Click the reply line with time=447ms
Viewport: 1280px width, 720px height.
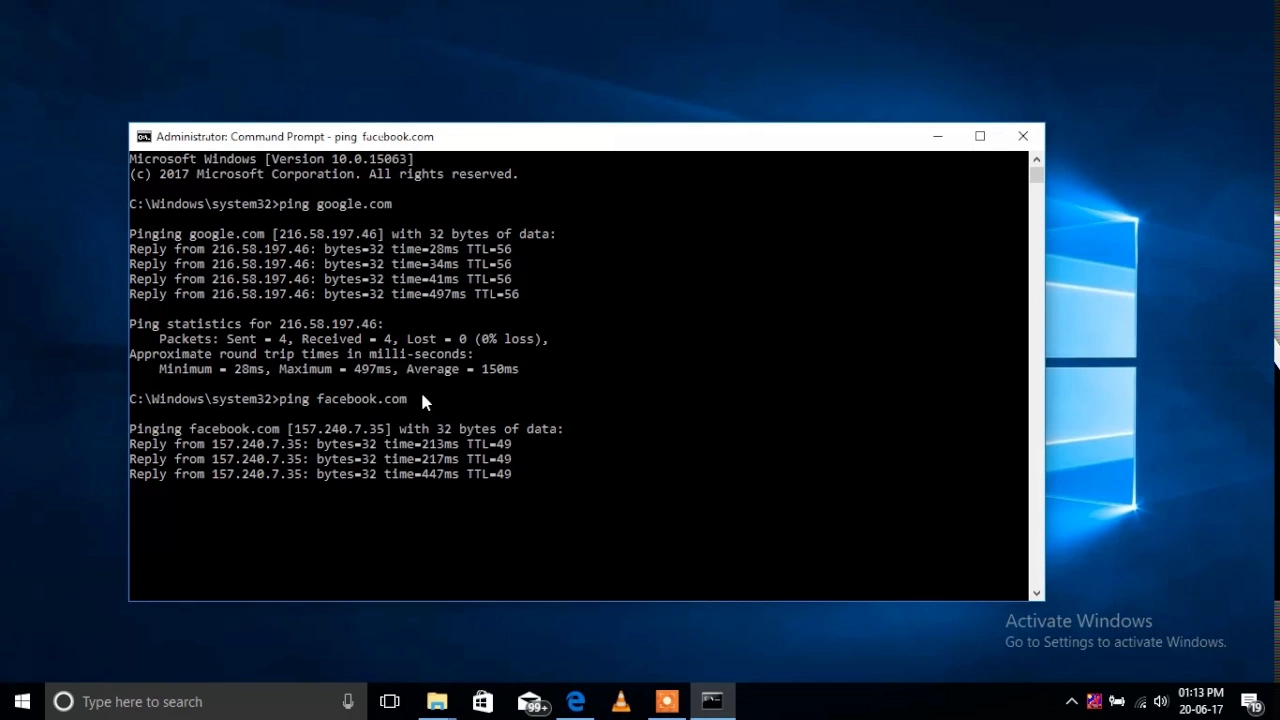click(x=320, y=474)
